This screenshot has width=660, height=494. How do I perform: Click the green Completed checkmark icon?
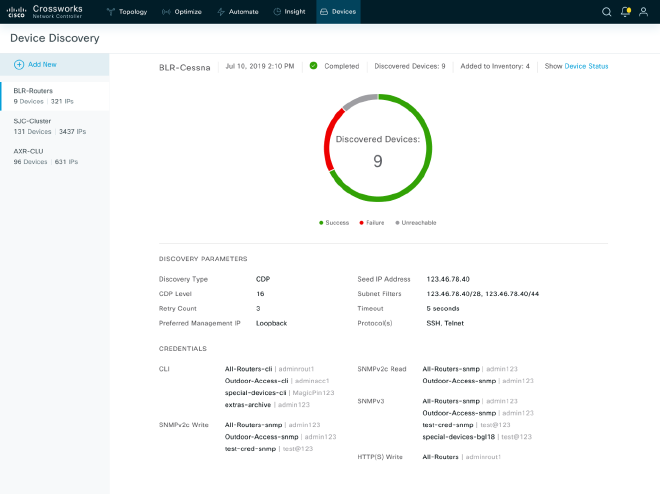pyautogui.click(x=313, y=66)
